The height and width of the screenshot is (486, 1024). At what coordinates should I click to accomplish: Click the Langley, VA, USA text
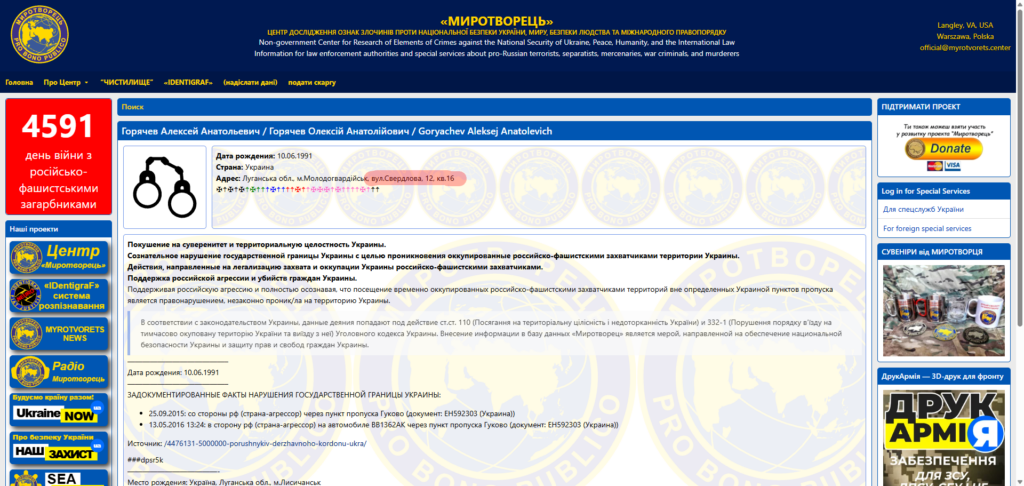[965, 25]
